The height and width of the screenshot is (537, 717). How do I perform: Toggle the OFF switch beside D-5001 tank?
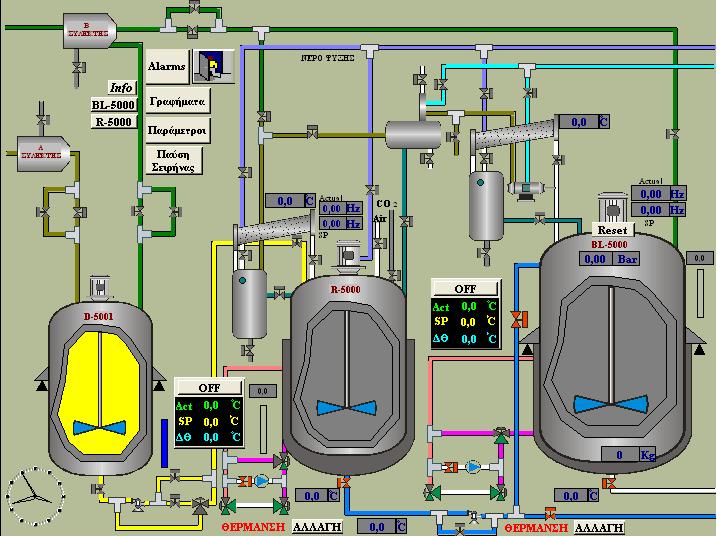tap(208, 387)
